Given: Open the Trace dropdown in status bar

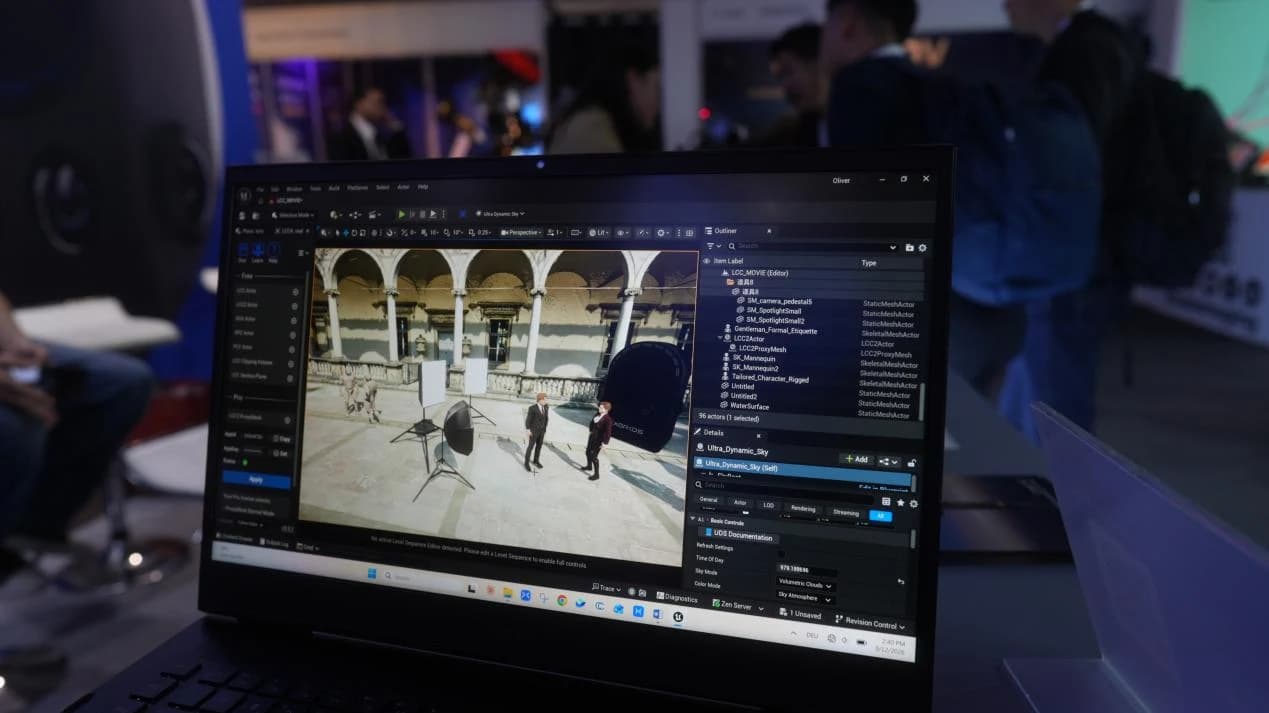Looking at the screenshot, I should [x=606, y=588].
